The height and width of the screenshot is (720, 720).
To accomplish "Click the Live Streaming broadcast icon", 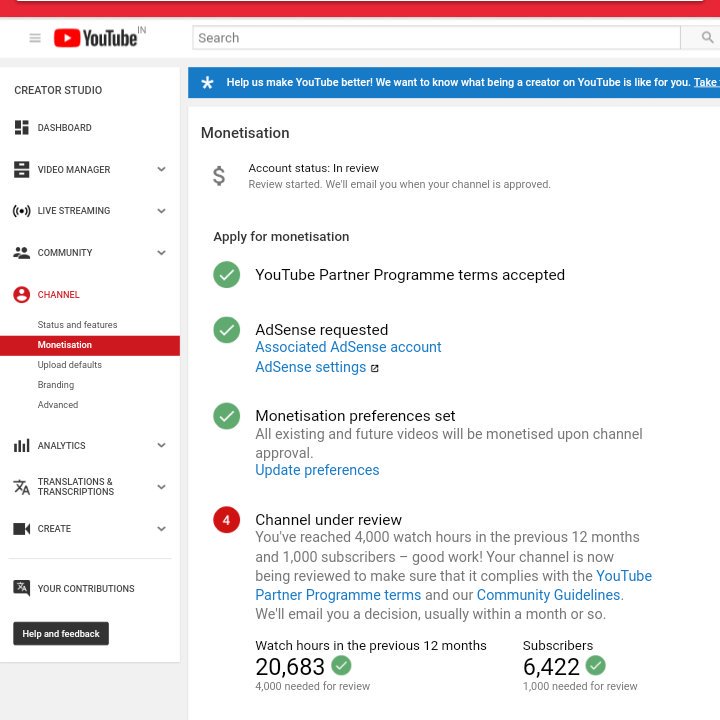I will pyautogui.click(x=21, y=211).
